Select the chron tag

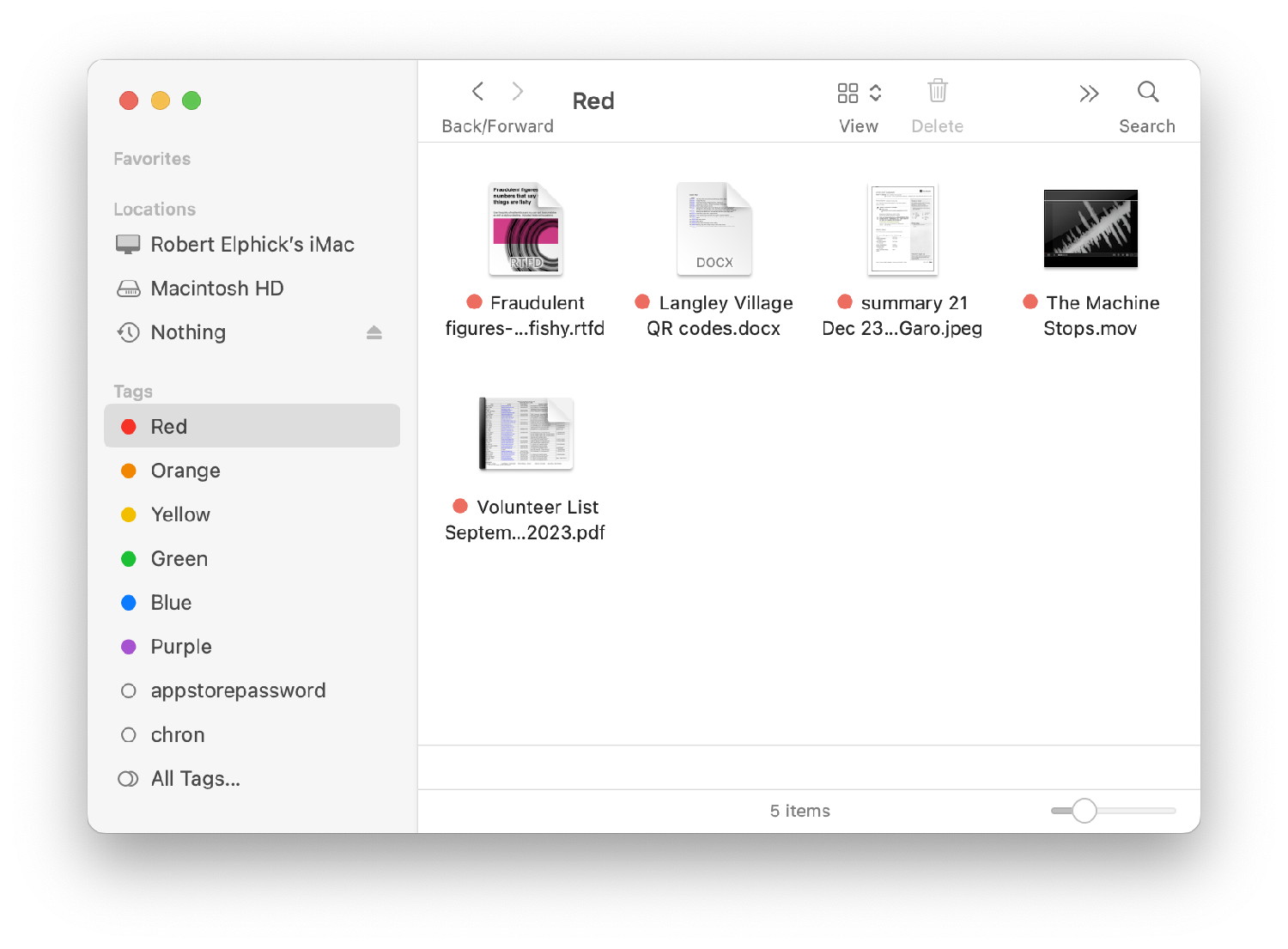pyautogui.click(x=252, y=735)
